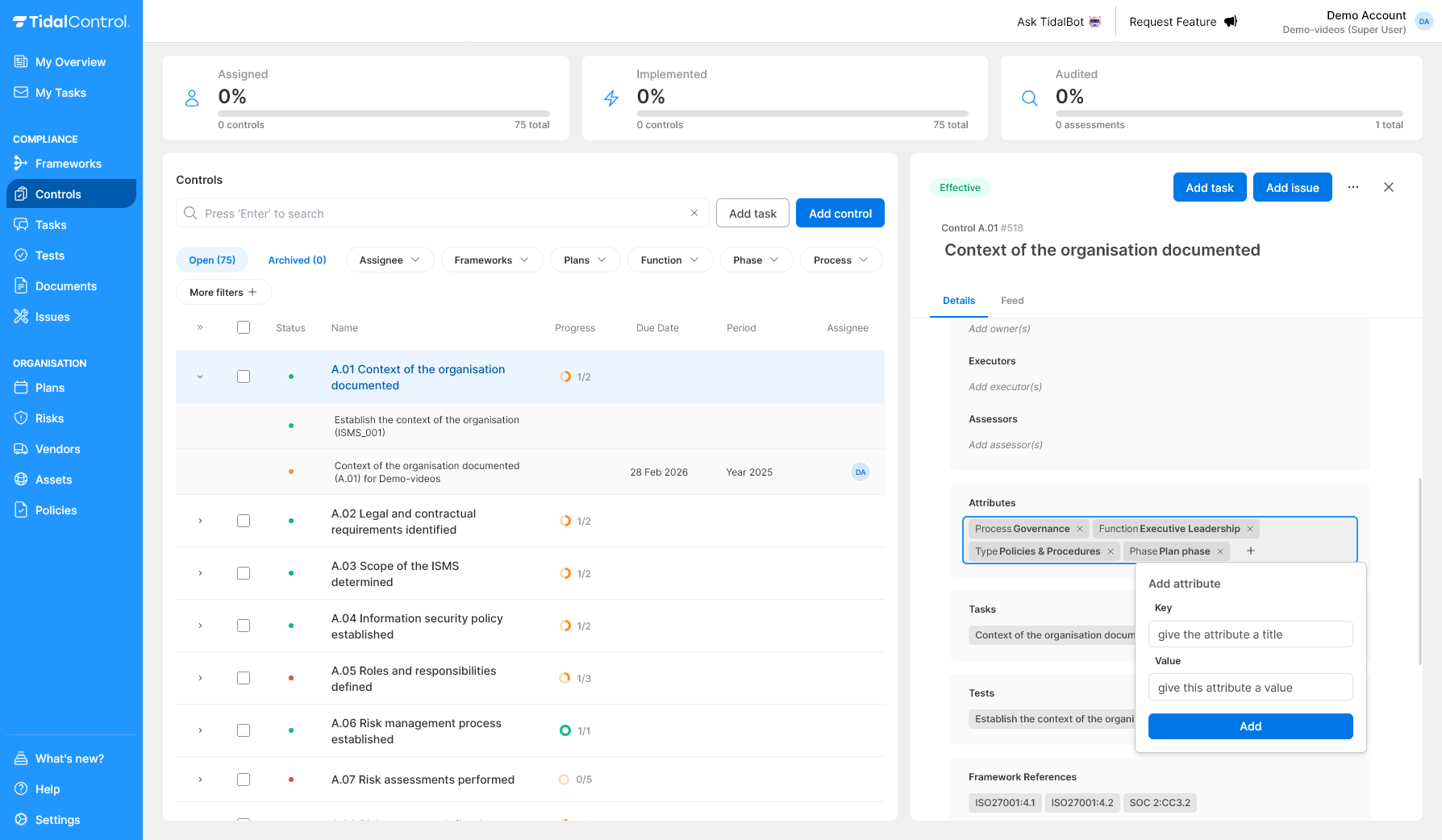
Task: Check the checkbox for A.01 row
Action: click(244, 376)
